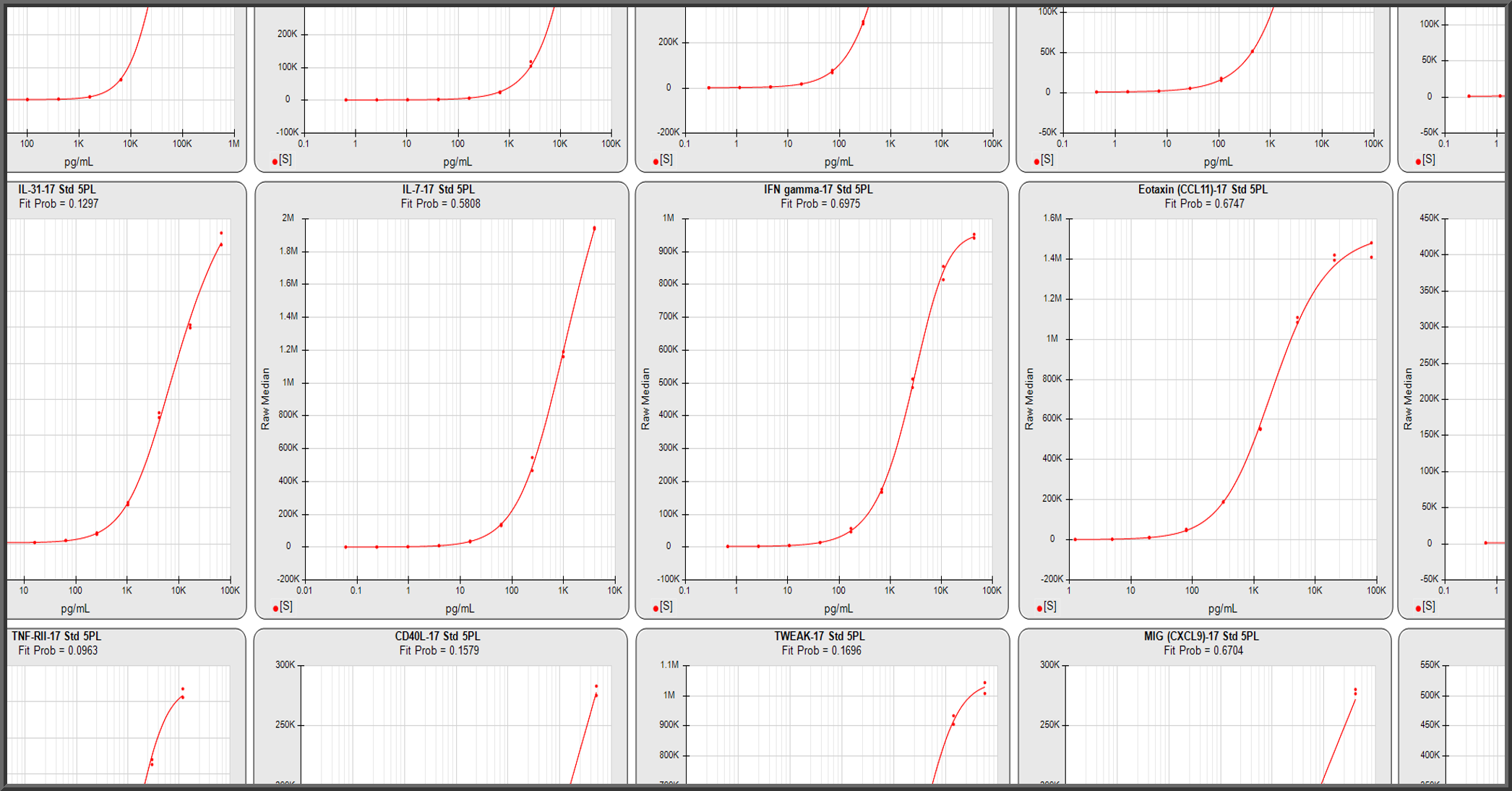Click Raw Median axis label in IL-7-17 chart
Screen dimensions: 1512x791
[265, 398]
